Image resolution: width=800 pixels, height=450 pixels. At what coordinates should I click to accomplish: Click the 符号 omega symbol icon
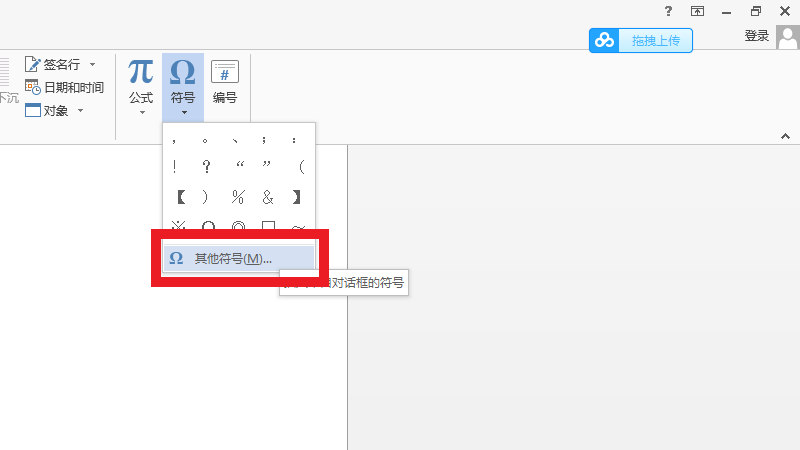[183, 71]
